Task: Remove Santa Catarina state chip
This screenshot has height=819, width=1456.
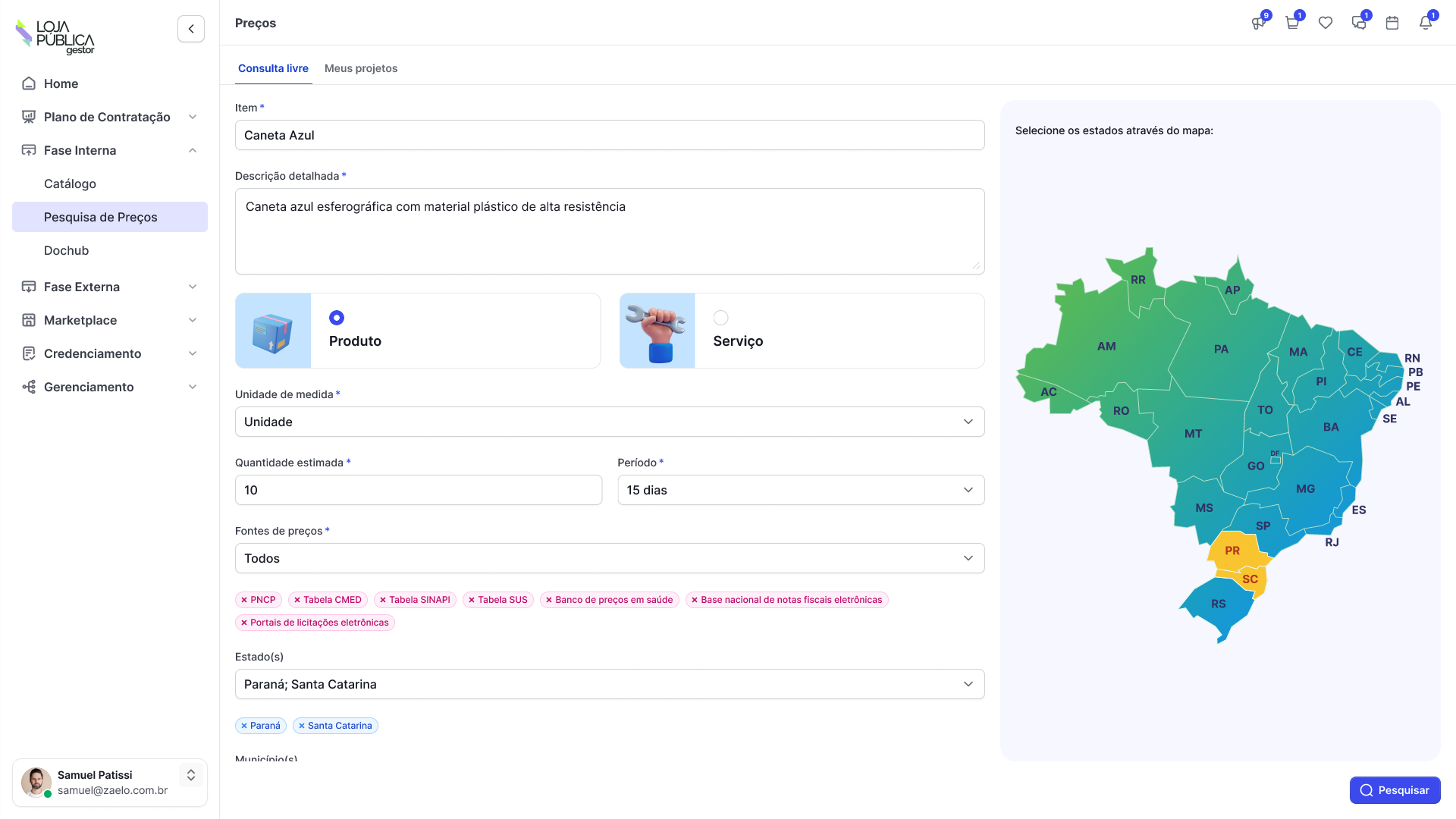Action: (x=302, y=726)
